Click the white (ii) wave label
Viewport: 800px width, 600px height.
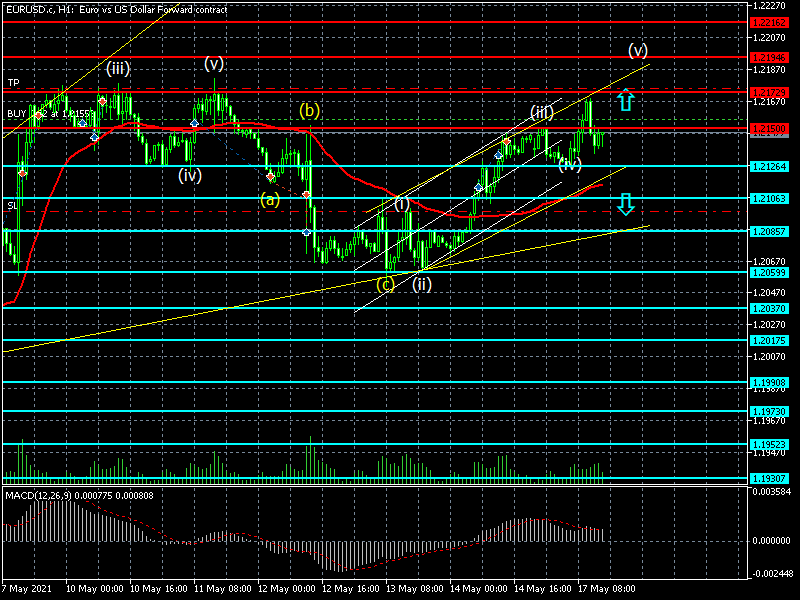[x=422, y=284]
